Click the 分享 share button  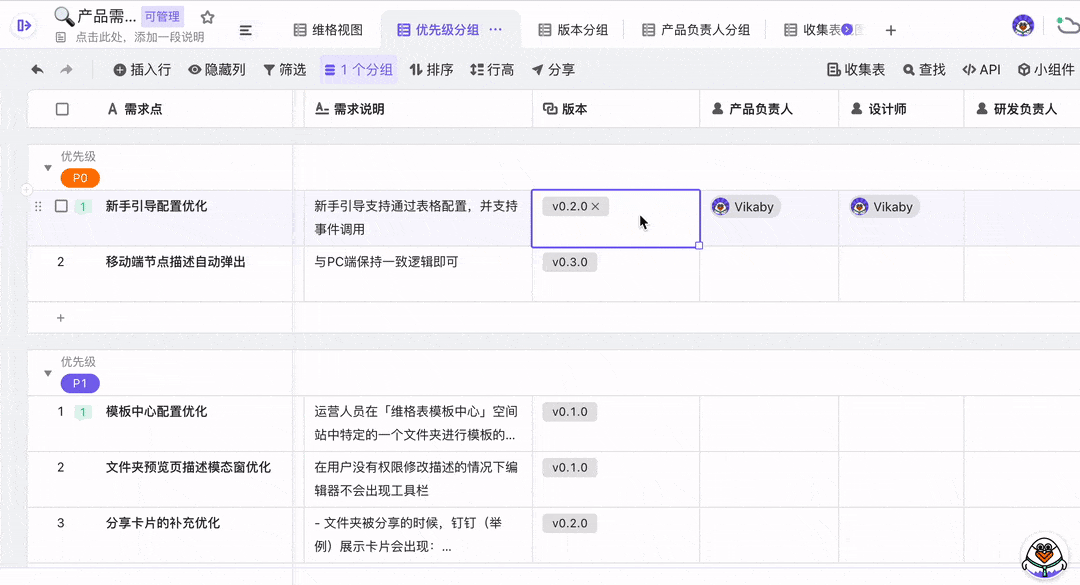(x=553, y=70)
